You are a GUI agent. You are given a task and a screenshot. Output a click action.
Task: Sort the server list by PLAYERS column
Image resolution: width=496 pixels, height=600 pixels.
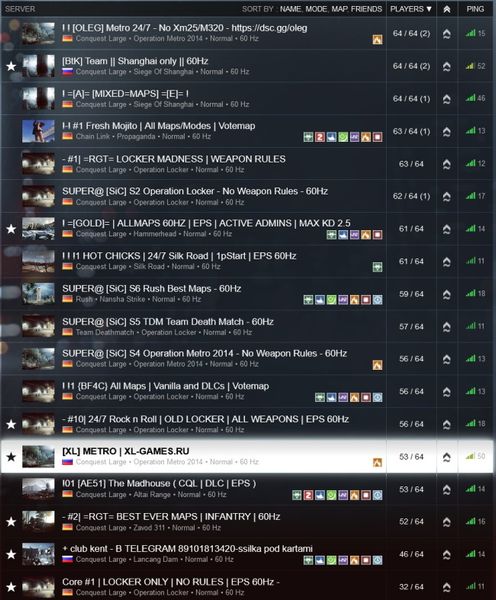[411, 9]
